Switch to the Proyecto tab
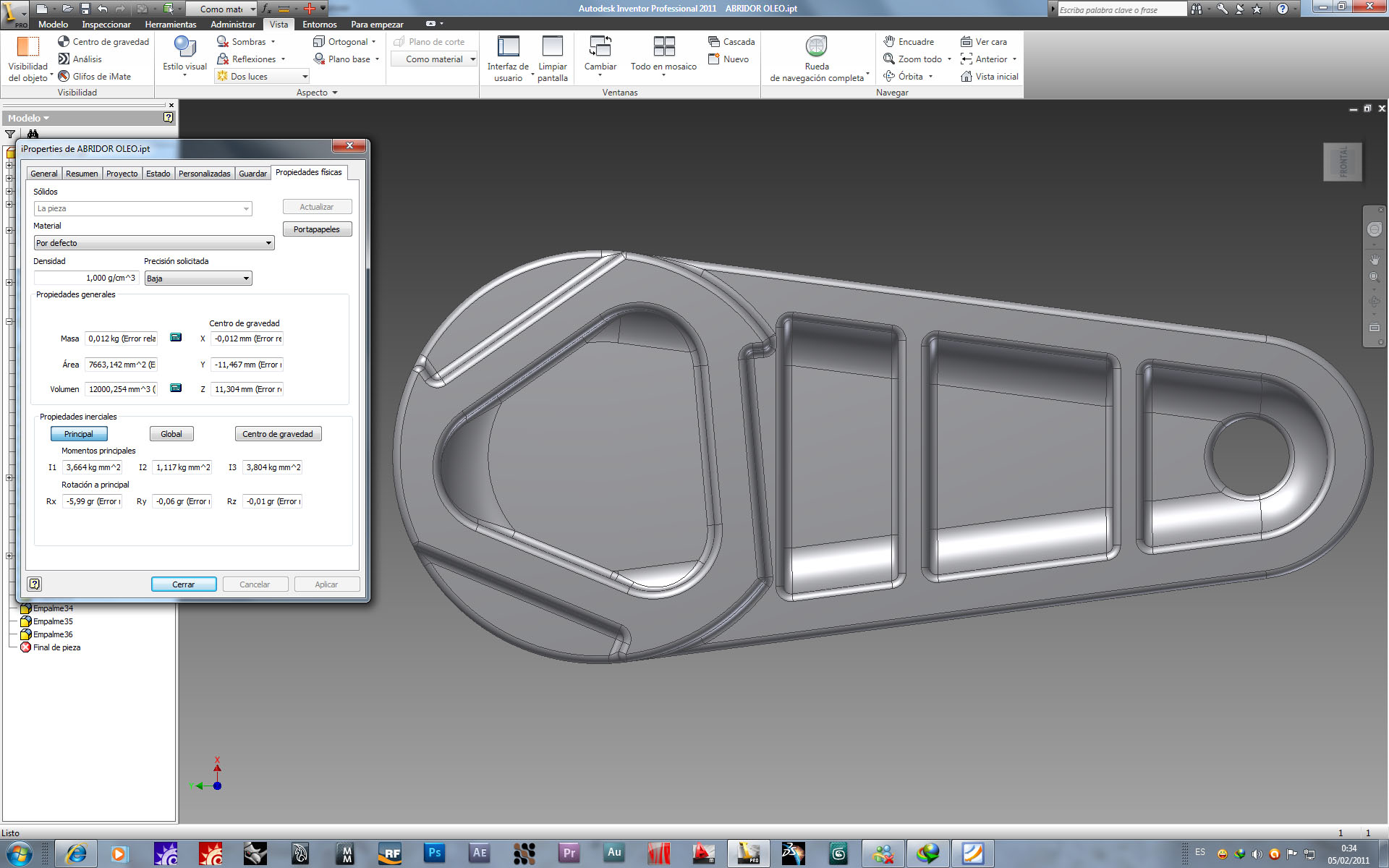Viewport: 1389px width, 868px height. 122,174
